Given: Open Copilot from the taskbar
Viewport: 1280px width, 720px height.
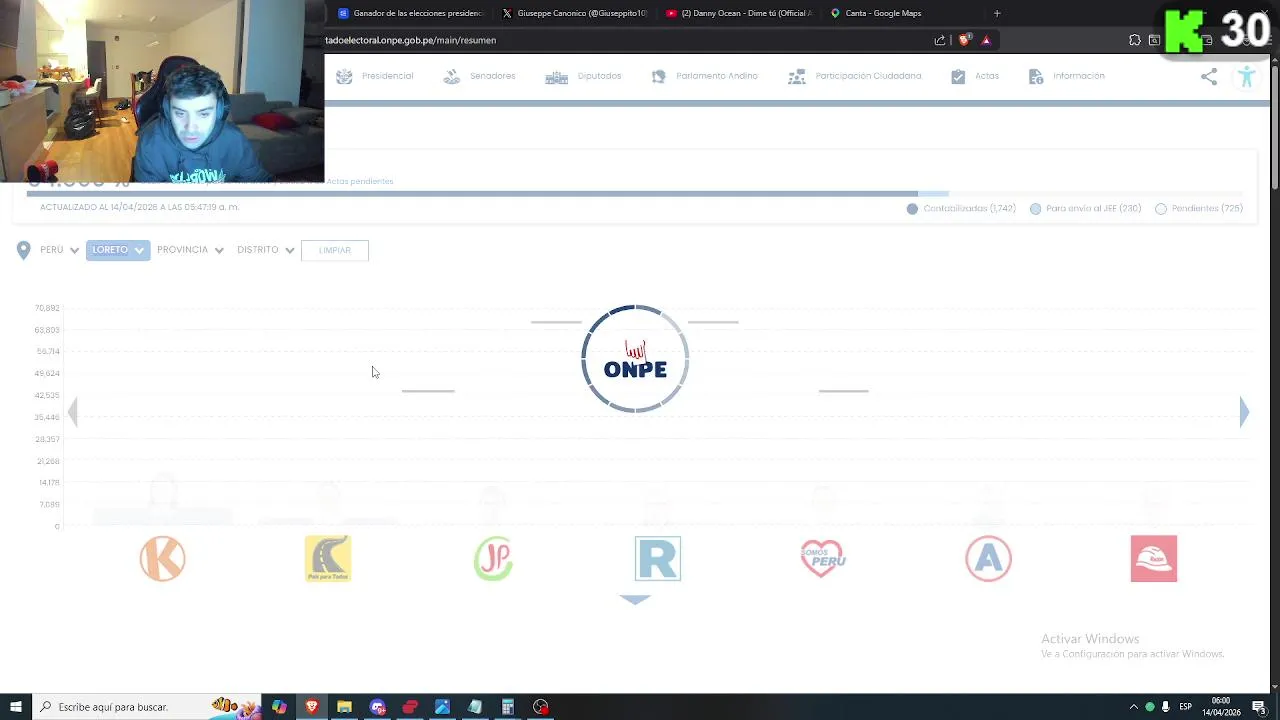Looking at the screenshot, I should coord(279,707).
